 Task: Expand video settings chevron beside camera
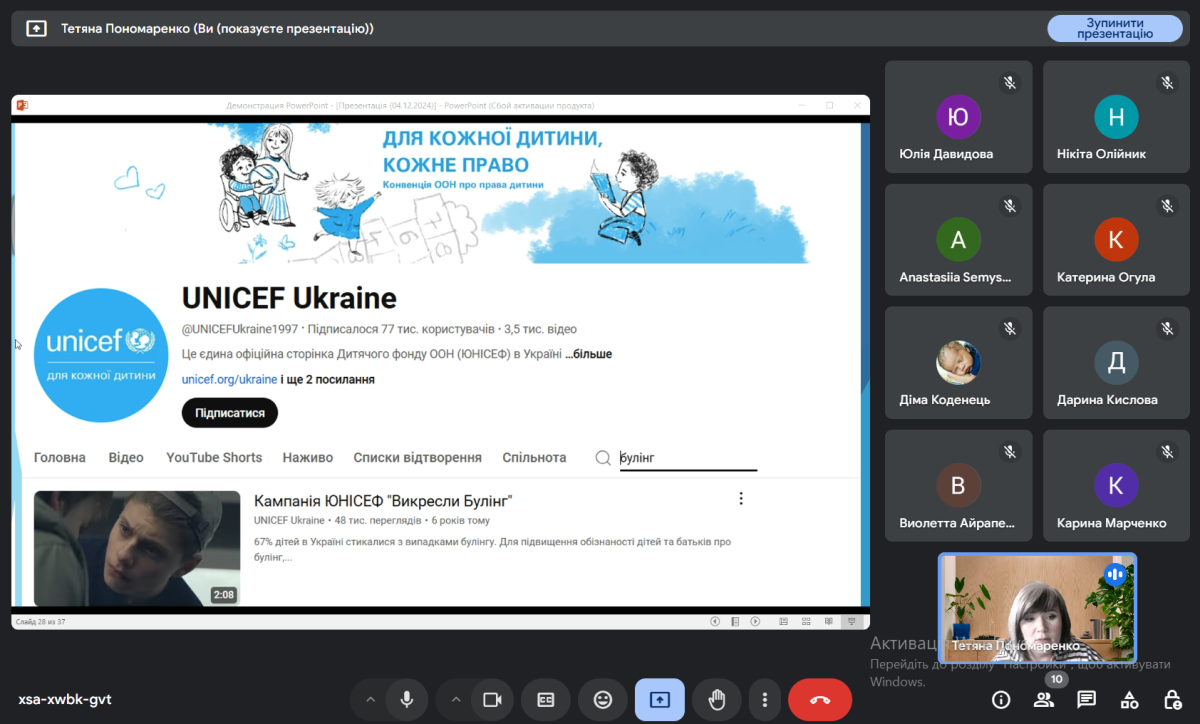456,700
